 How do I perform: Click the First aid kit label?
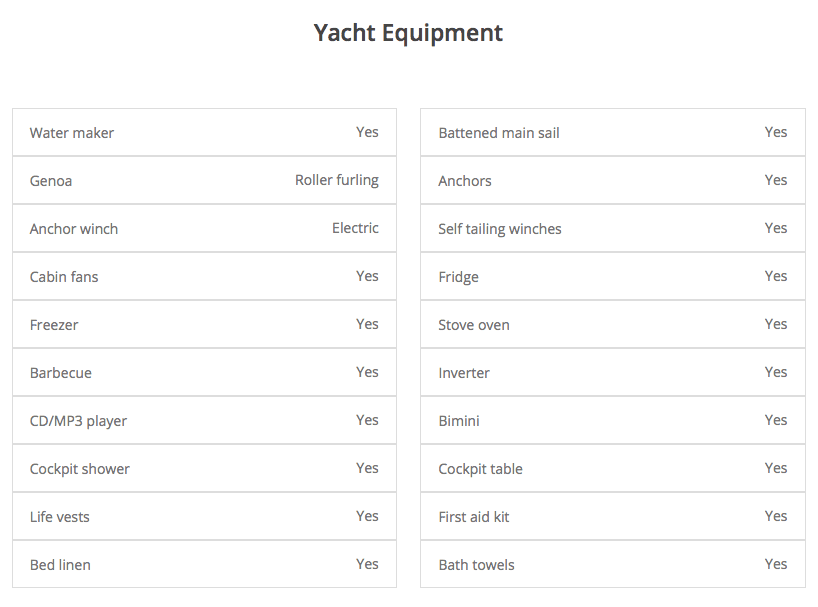[474, 517]
